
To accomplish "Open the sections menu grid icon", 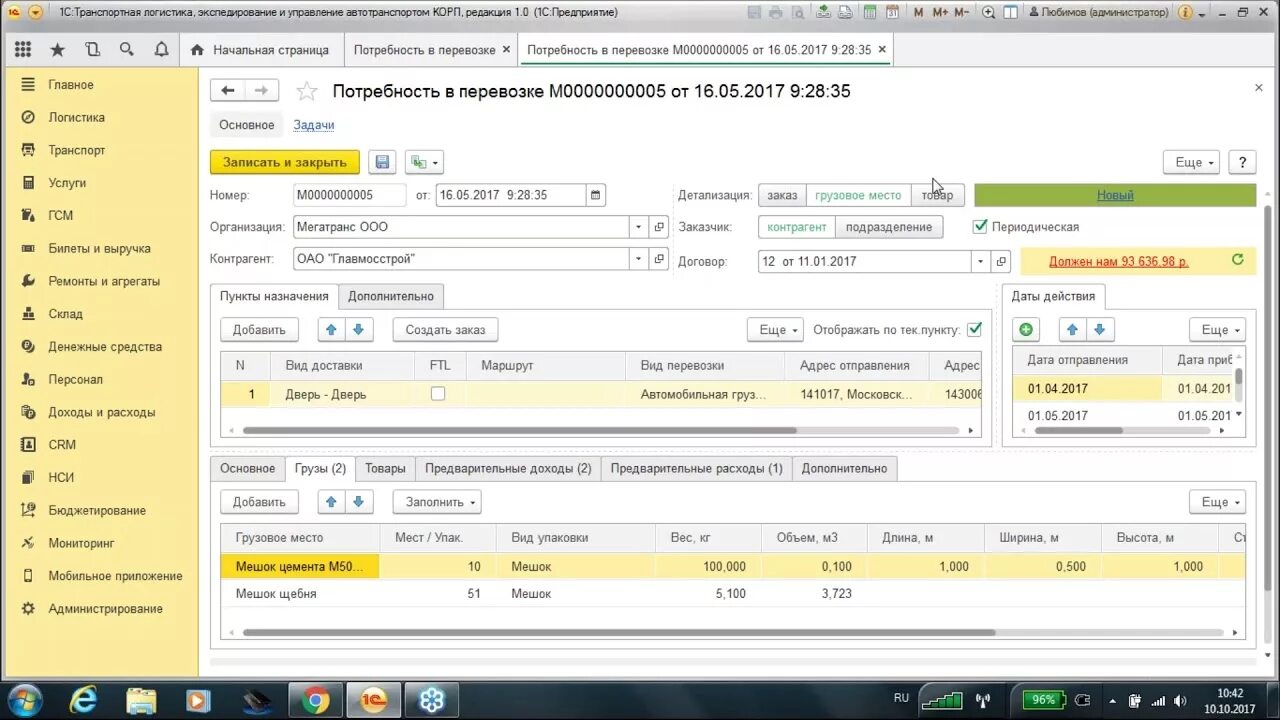I will 23,49.
